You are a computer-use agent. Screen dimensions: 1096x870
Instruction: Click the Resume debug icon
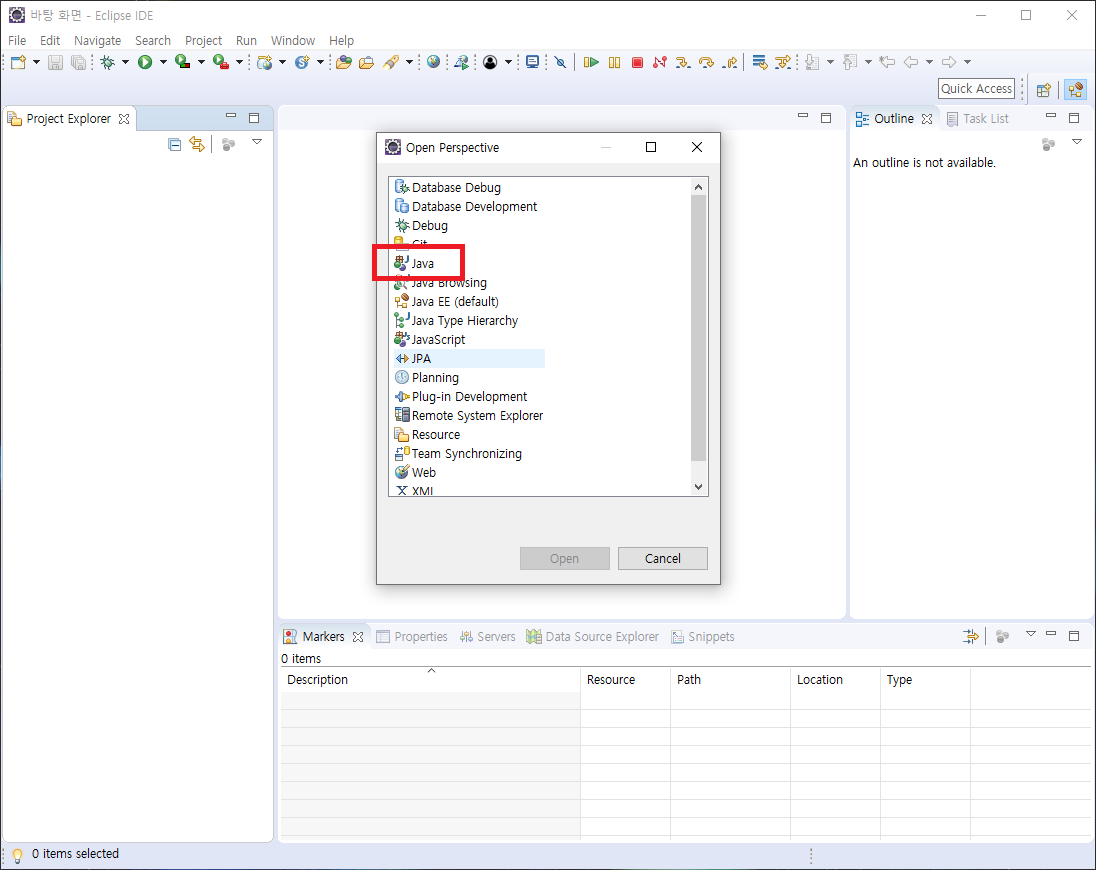click(591, 62)
